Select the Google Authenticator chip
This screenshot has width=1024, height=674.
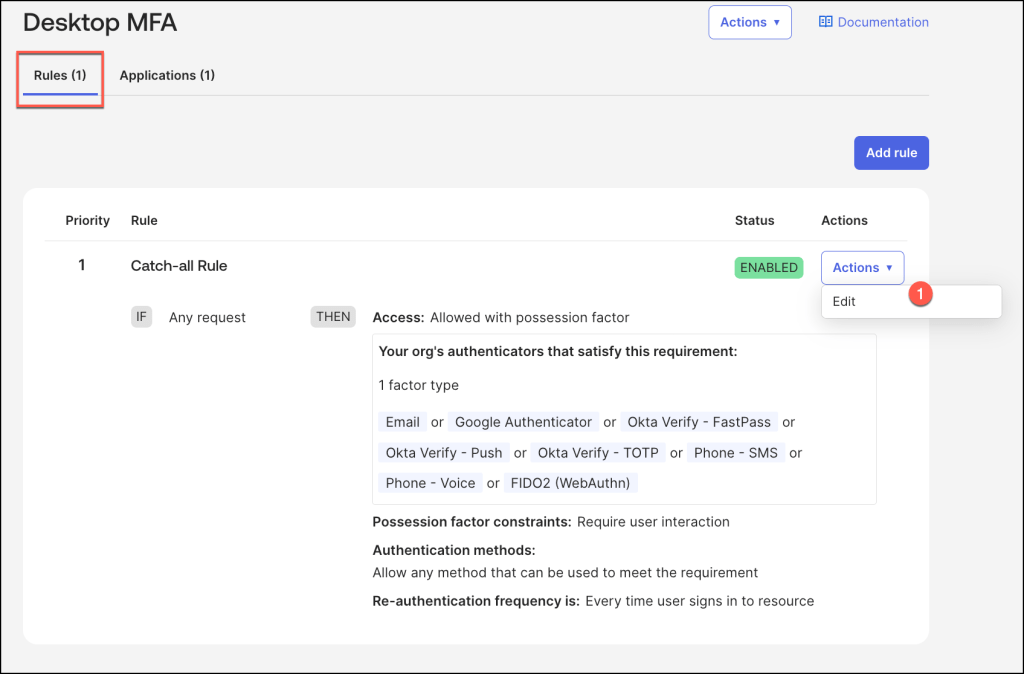click(x=523, y=422)
